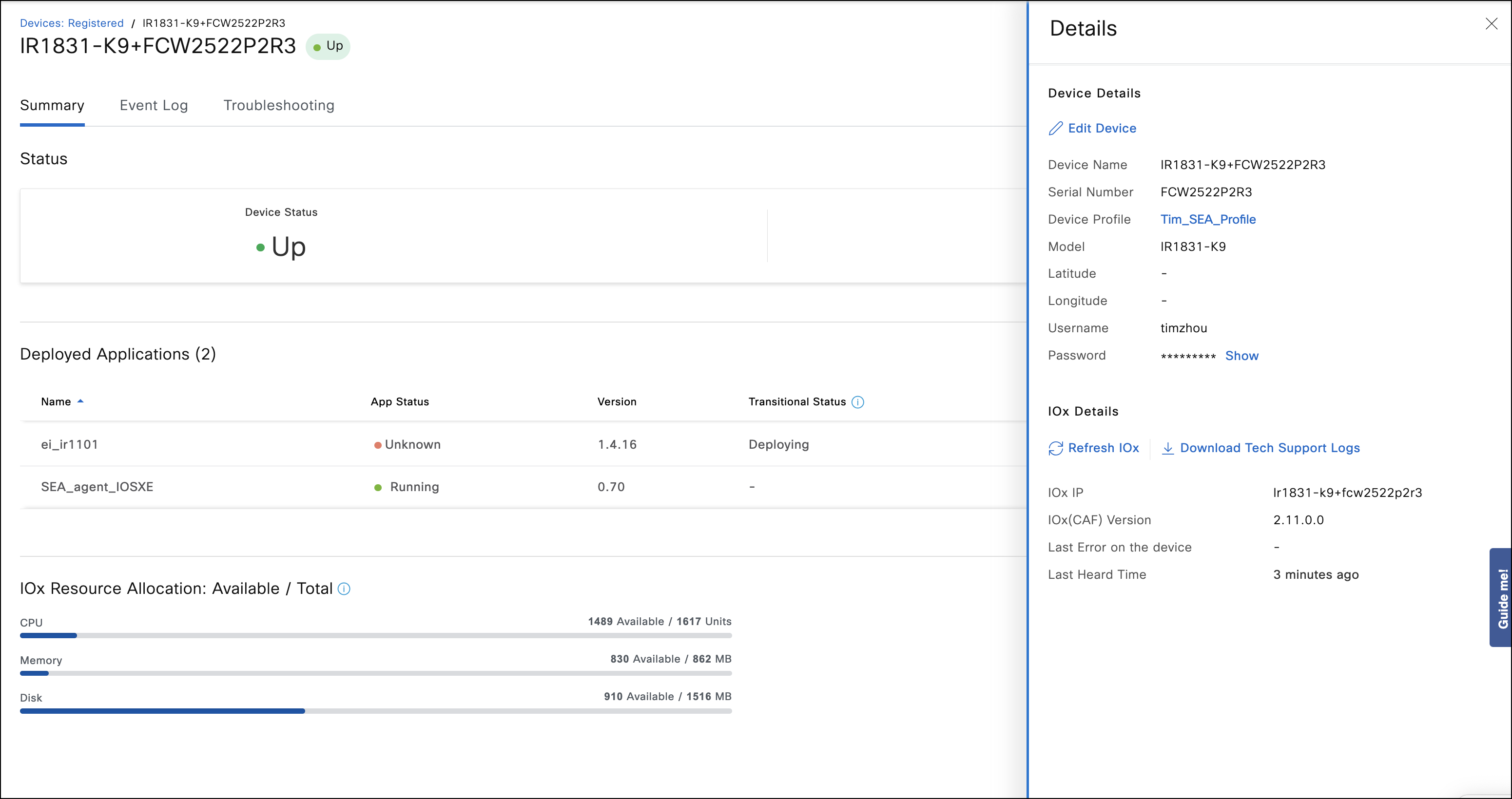Navigate back via Devices: Registered breadcrumb
The height and width of the screenshot is (799, 1512).
72,23
